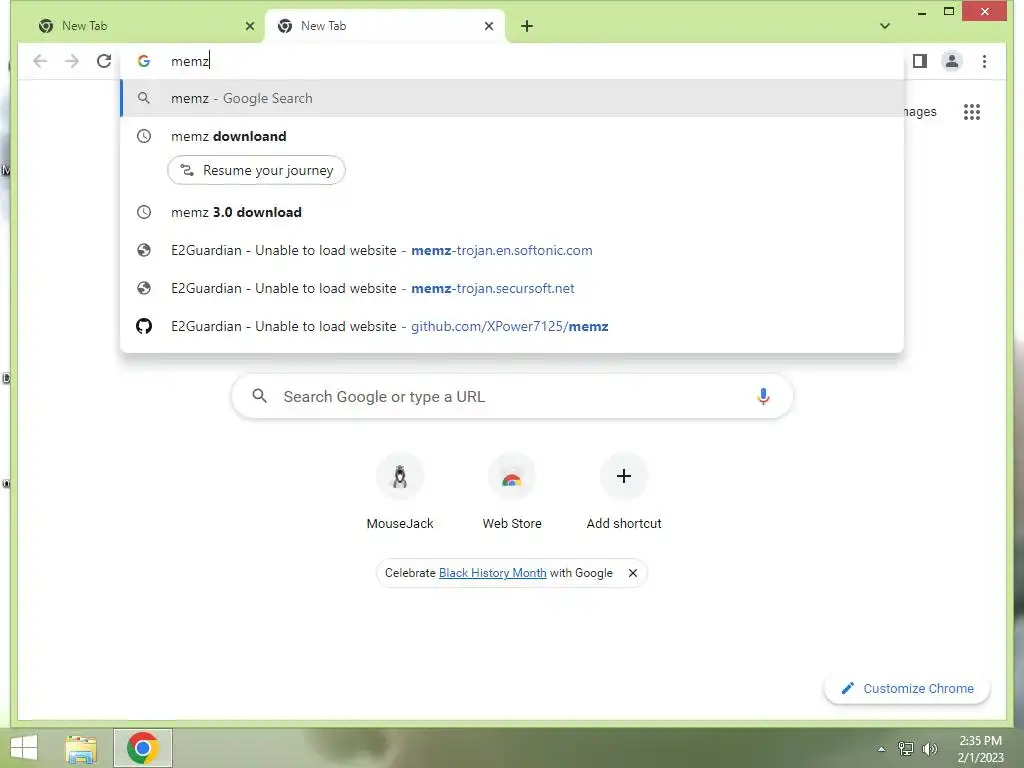Open the Google apps grid
The width and height of the screenshot is (1024, 768).
(x=972, y=112)
